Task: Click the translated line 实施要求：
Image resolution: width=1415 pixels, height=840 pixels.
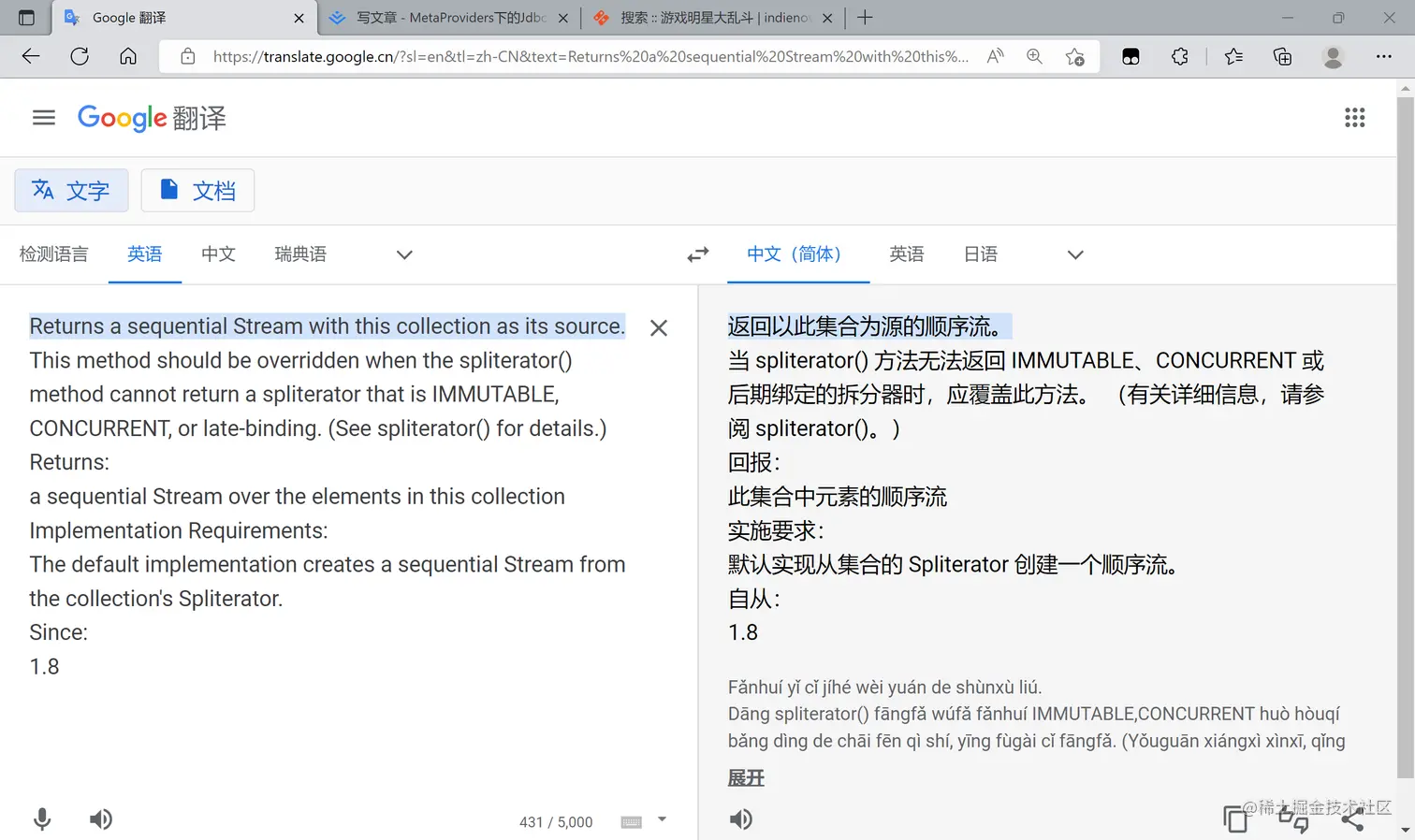Action: (x=777, y=530)
